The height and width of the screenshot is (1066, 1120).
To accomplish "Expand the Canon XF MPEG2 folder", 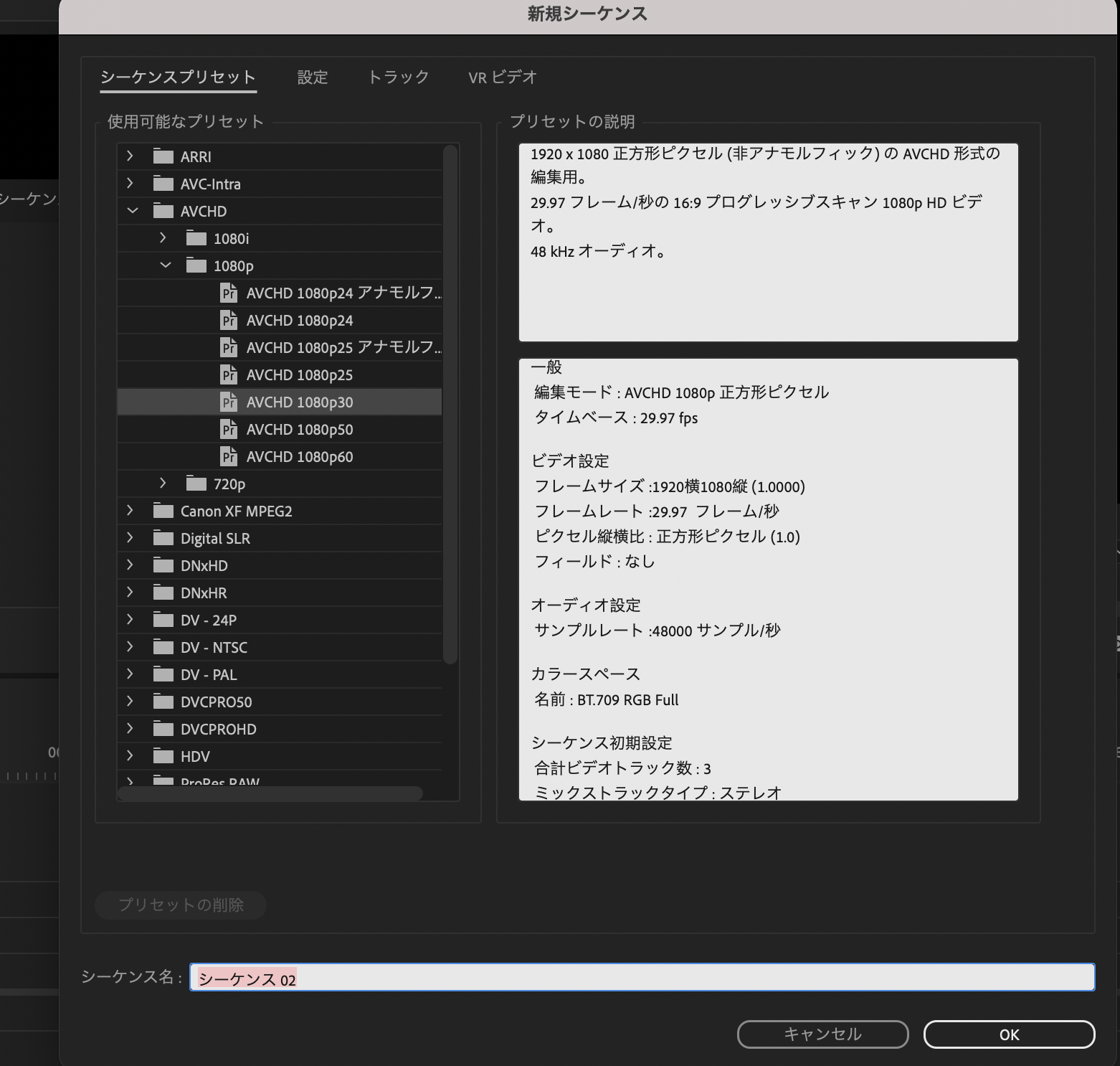I will [x=130, y=511].
